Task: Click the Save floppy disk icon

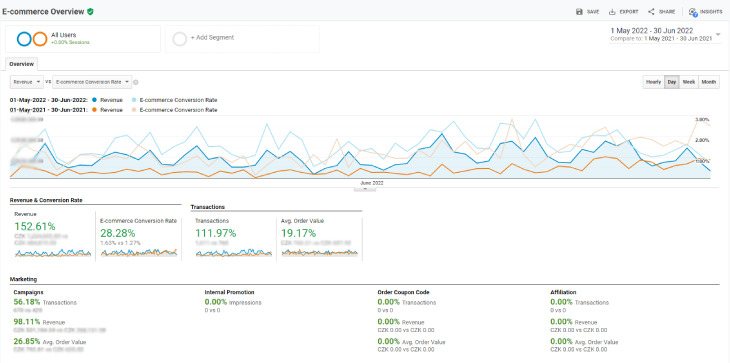Action: point(579,12)
